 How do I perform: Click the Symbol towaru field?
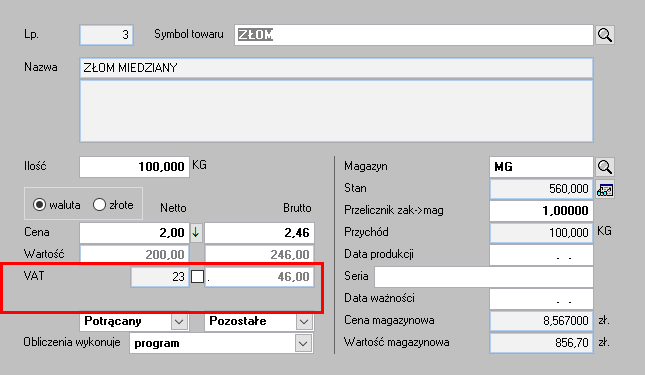click(413, 35)
